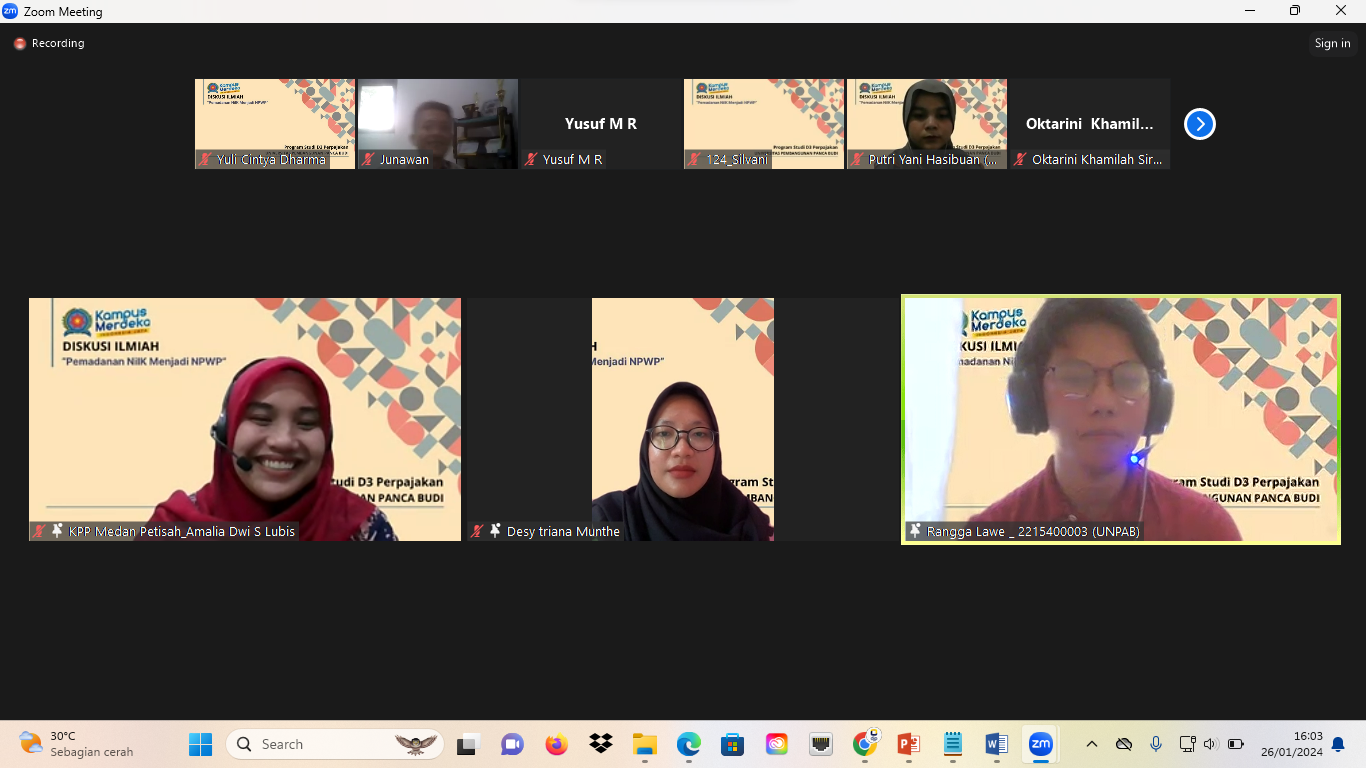Click muted mic icon on KPP Medan Petisah tile

pos(40,531)
